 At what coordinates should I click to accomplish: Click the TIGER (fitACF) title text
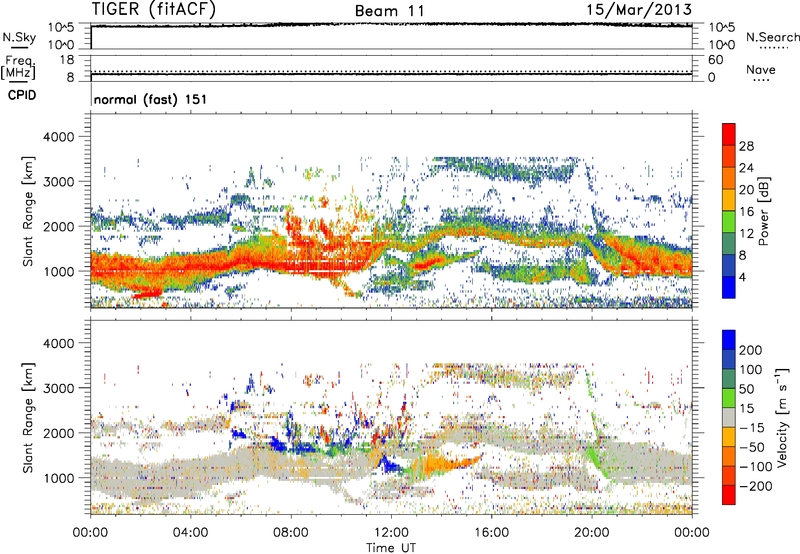[x=154, y=10]
